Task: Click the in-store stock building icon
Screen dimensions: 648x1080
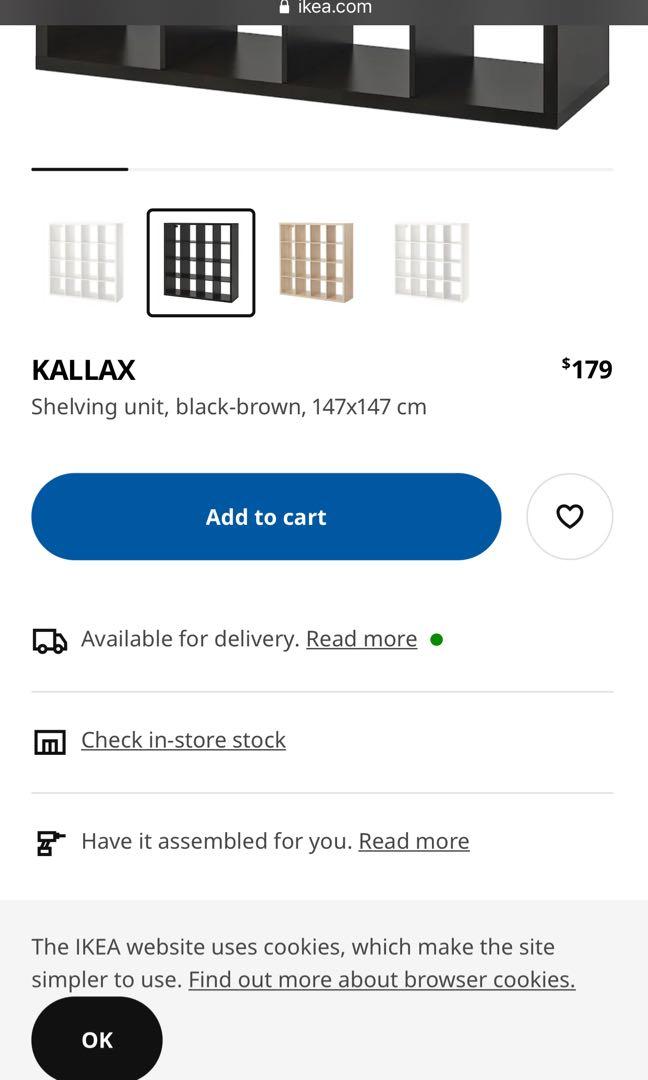Action: tap(48, 741)
